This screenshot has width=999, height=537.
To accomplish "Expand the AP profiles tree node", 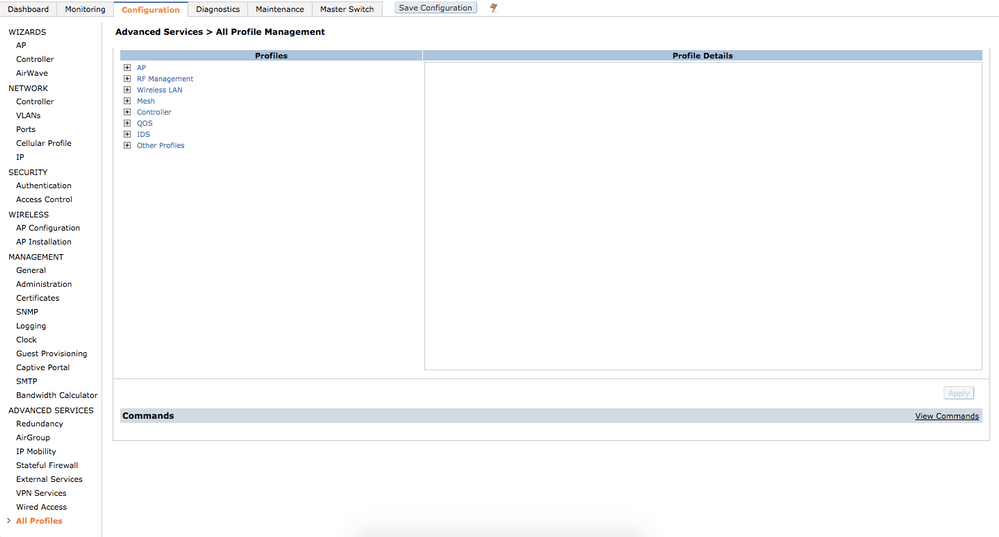I will point(127,68).
